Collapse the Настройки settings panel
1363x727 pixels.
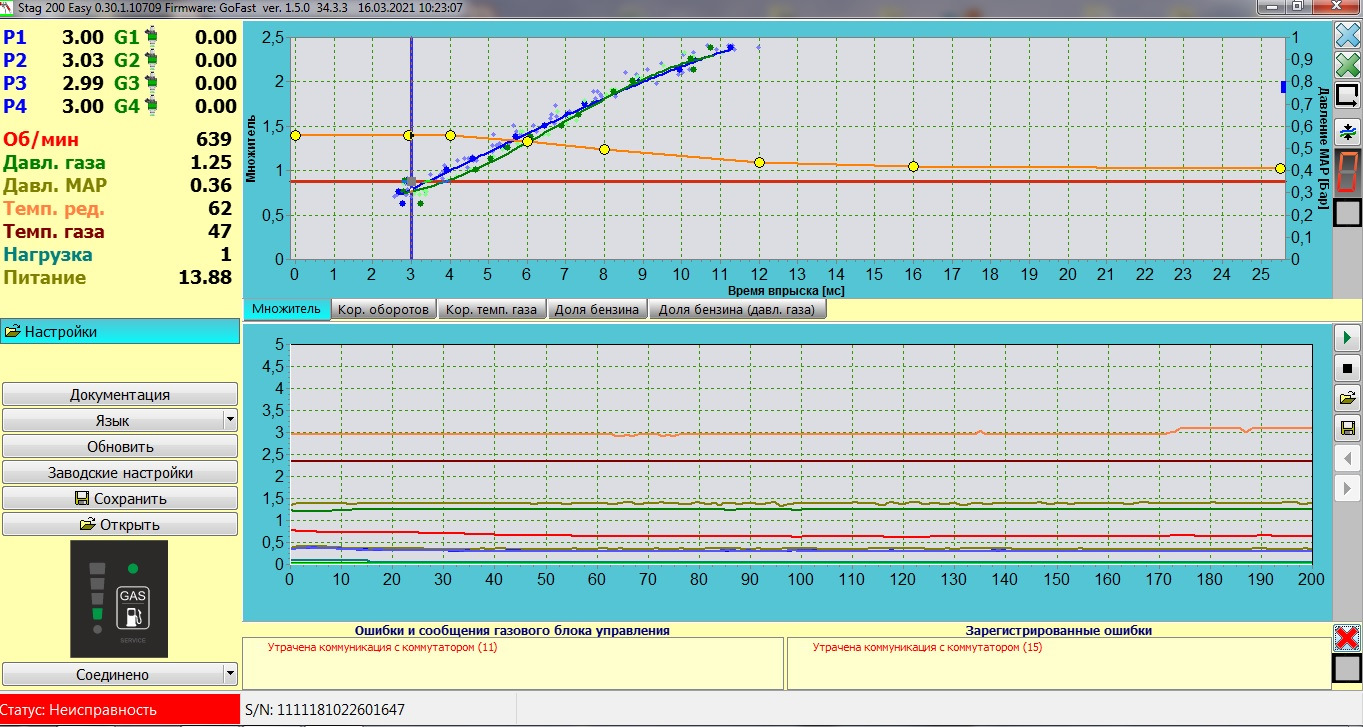point(120,332)
